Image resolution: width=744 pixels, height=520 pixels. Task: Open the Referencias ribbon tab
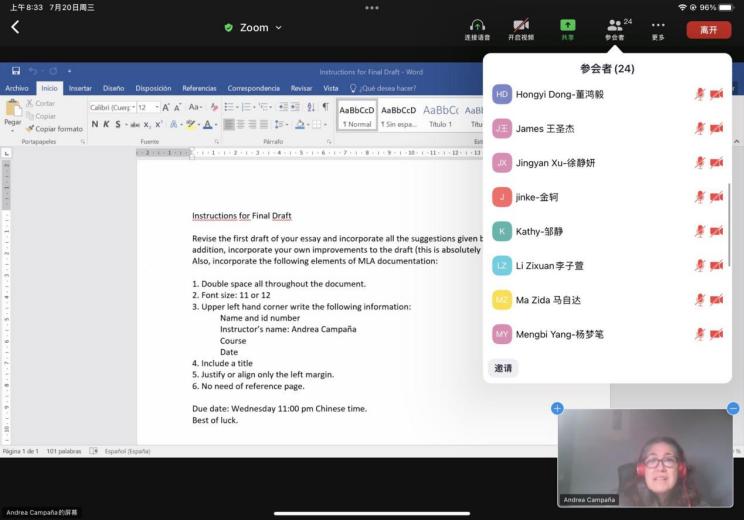199,88
